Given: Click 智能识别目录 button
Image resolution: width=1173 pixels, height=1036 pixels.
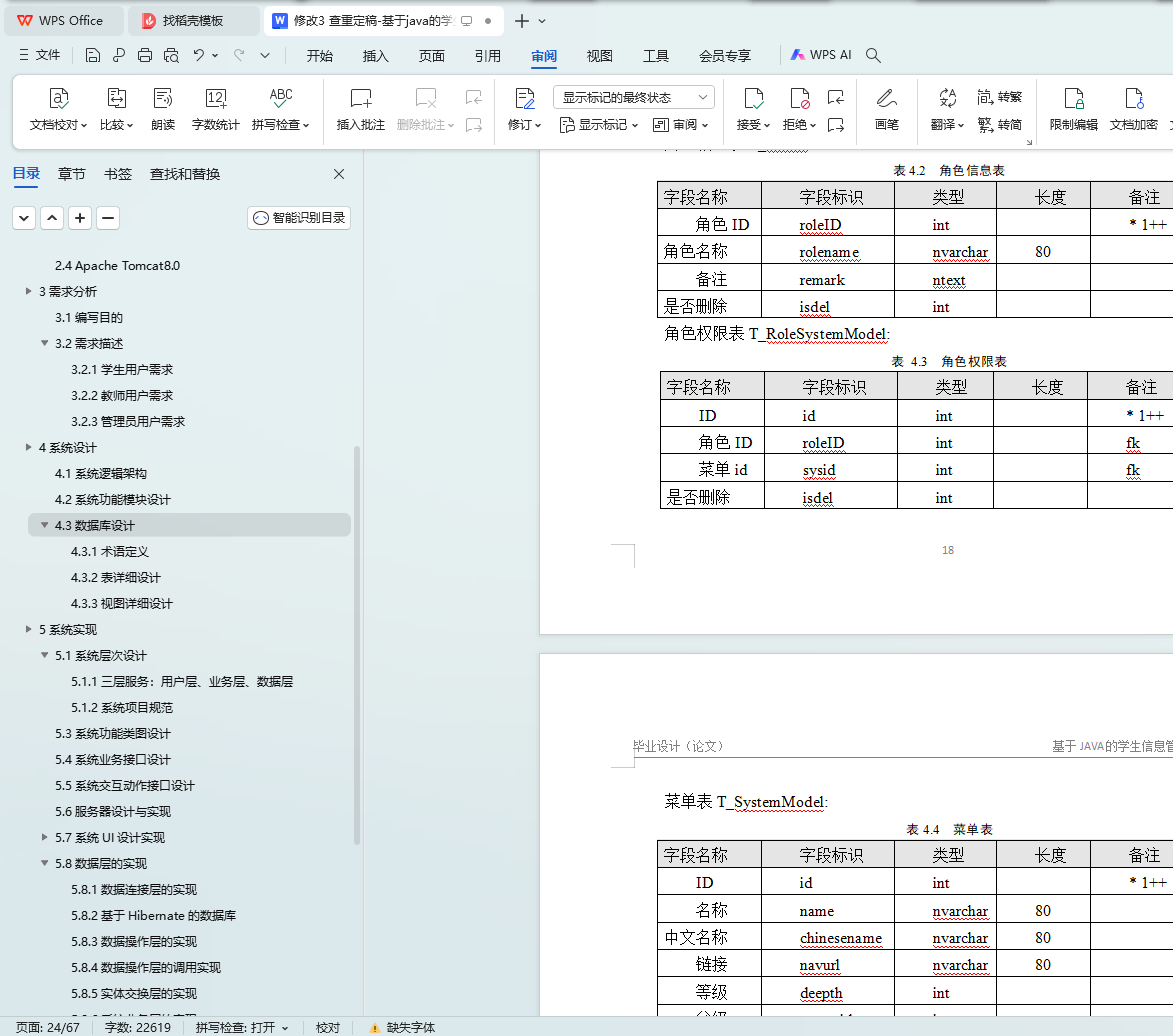Looking at the screenshot, I should (299, 218).
